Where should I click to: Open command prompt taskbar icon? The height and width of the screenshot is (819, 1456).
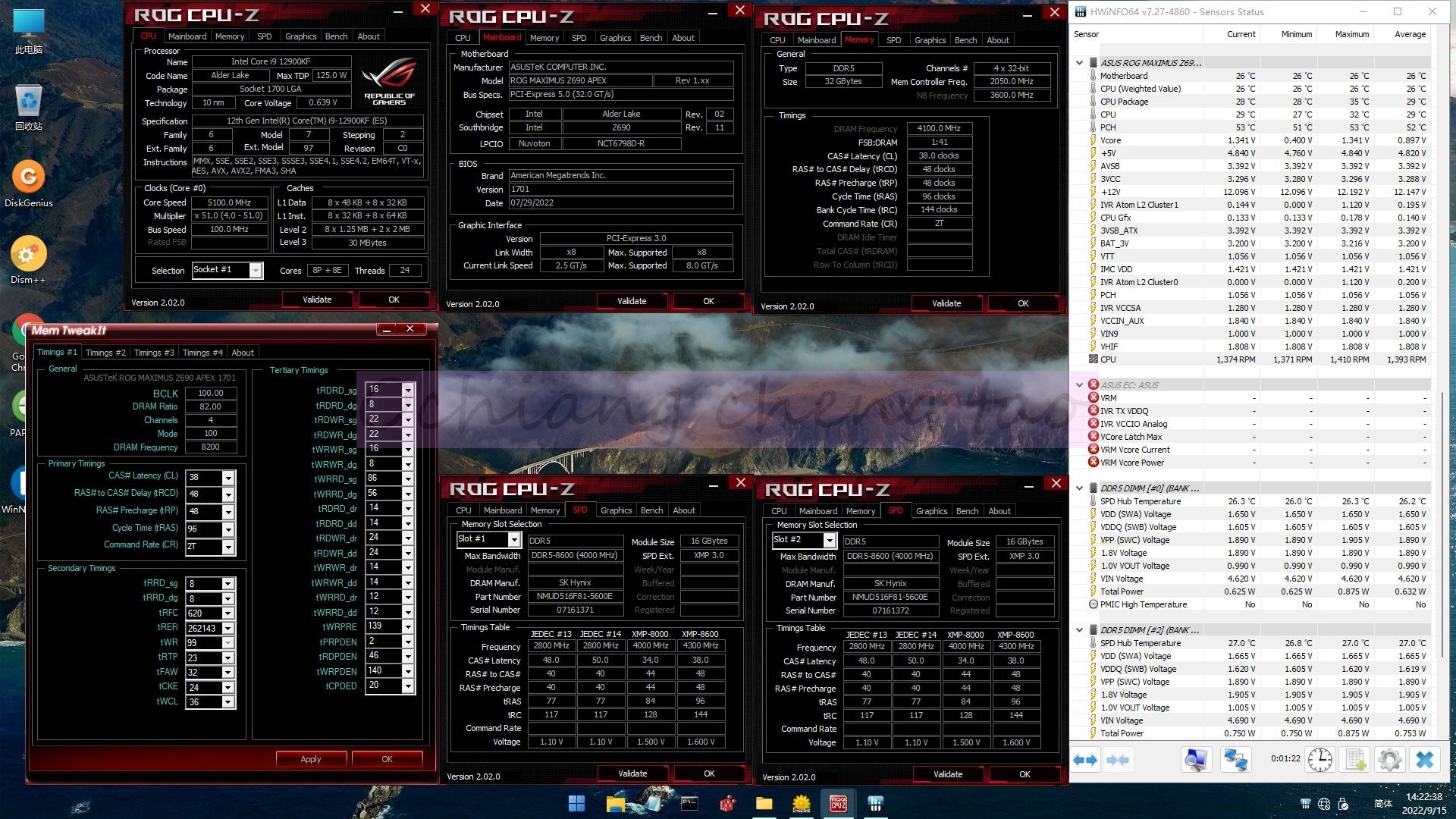click(689, 803)
